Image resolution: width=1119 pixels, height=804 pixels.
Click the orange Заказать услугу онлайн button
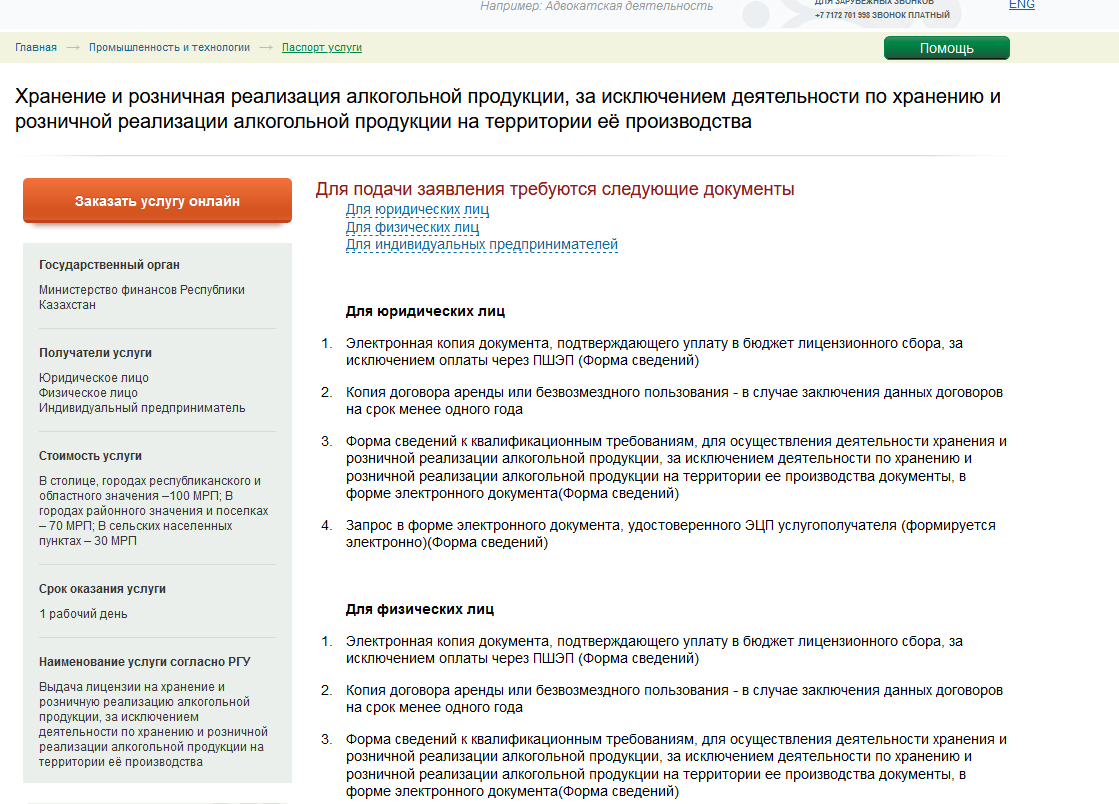click(x=157, y=201)
